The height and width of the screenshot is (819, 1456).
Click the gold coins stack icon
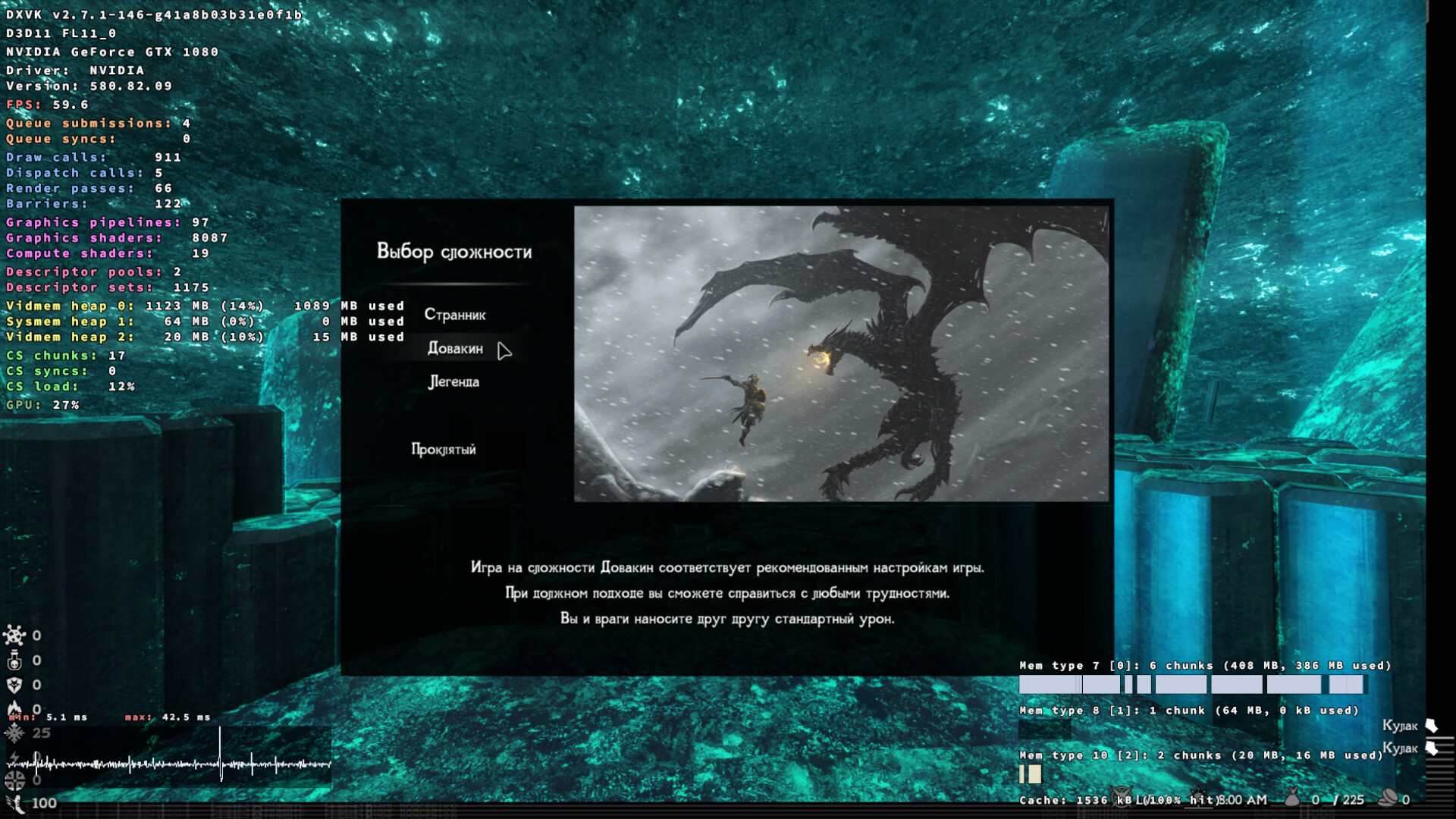coord(1387,798)
